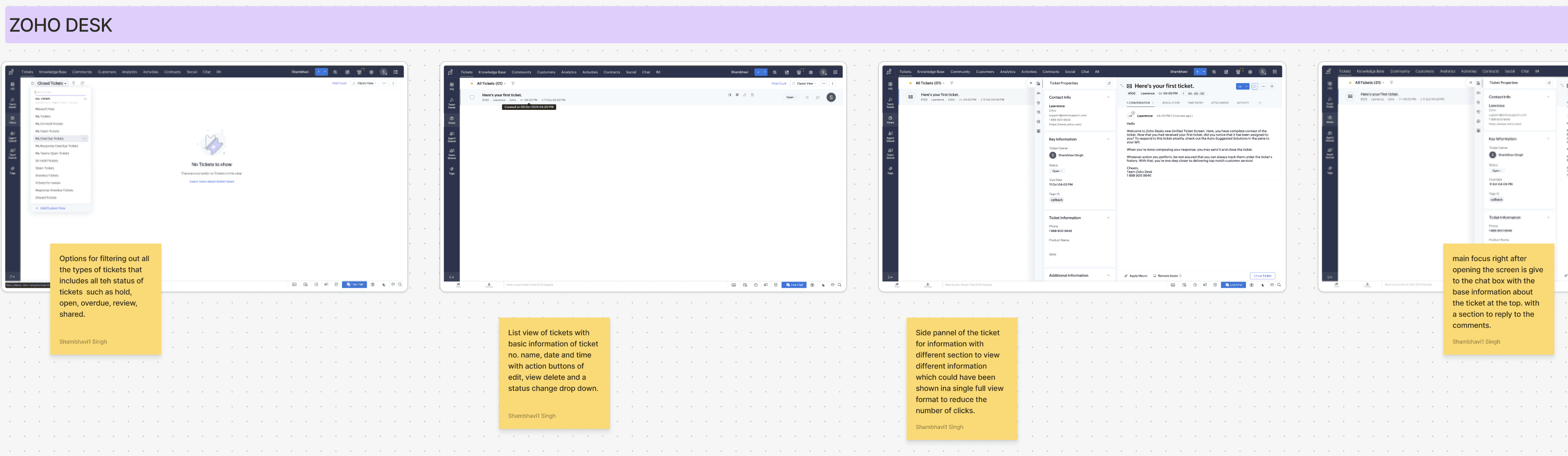Click apps grid icon in ticket list screenshot header
The height and width of the screenshot is (456, 1568).
(835, 72)
